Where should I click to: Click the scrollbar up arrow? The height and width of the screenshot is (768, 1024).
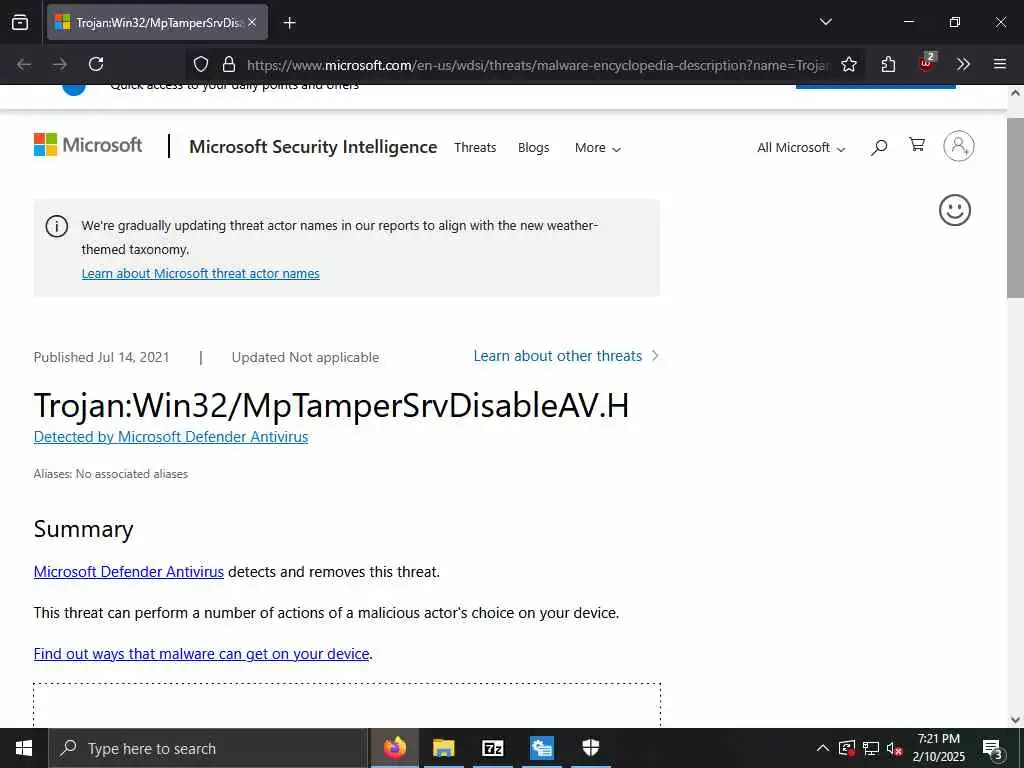(x=1015, y=93)
